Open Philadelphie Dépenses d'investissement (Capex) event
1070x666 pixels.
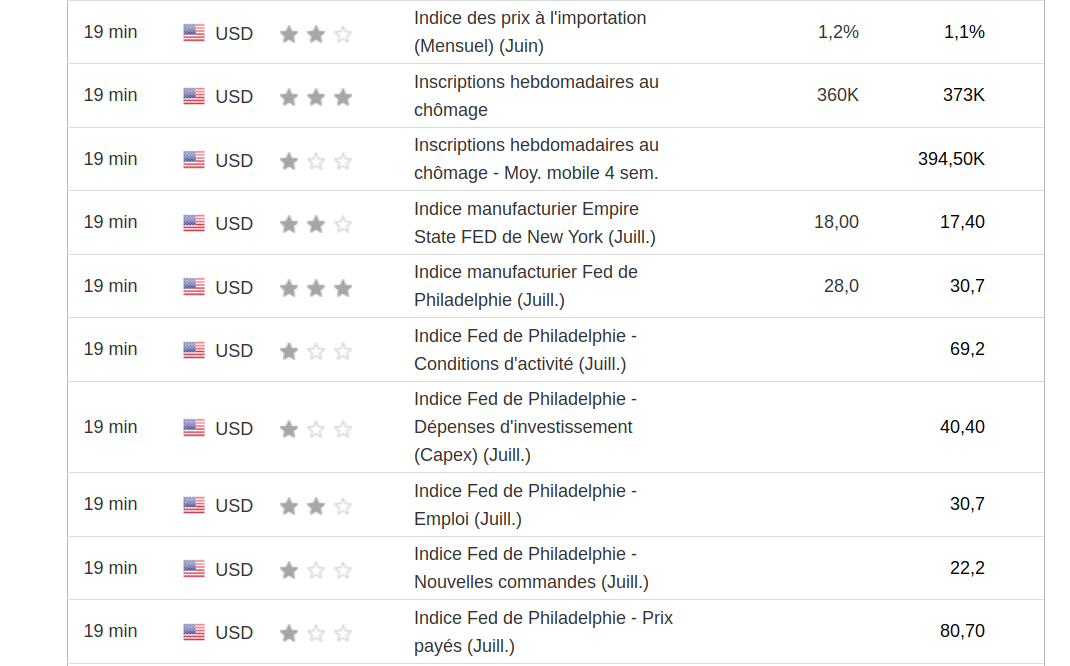coord(525,427)
